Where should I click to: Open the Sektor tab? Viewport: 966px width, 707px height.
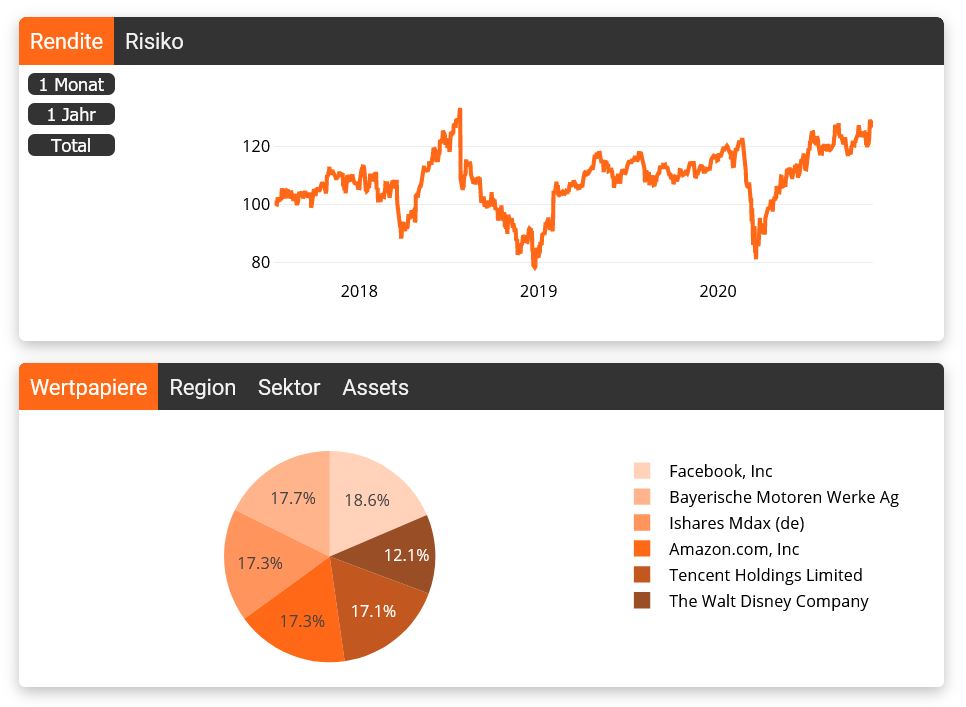(x=289, y=386)
